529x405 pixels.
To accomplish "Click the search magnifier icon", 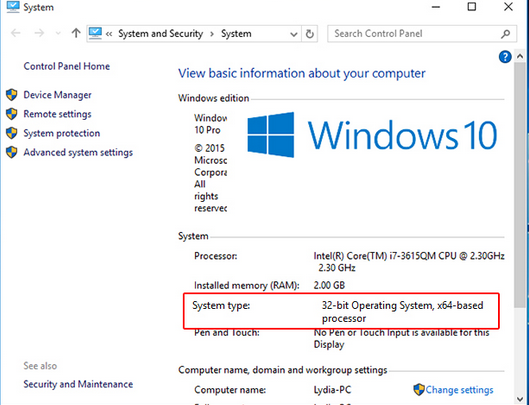I will 505,34.
